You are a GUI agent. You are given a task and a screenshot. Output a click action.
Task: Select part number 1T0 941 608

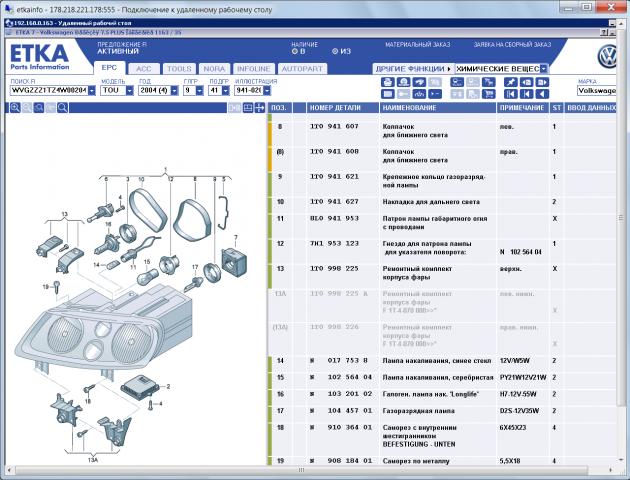tap(334, 151)
